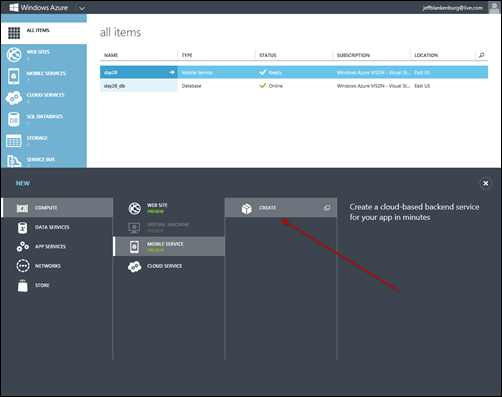Open the SQL Databases DB icon

coord(14,119)
